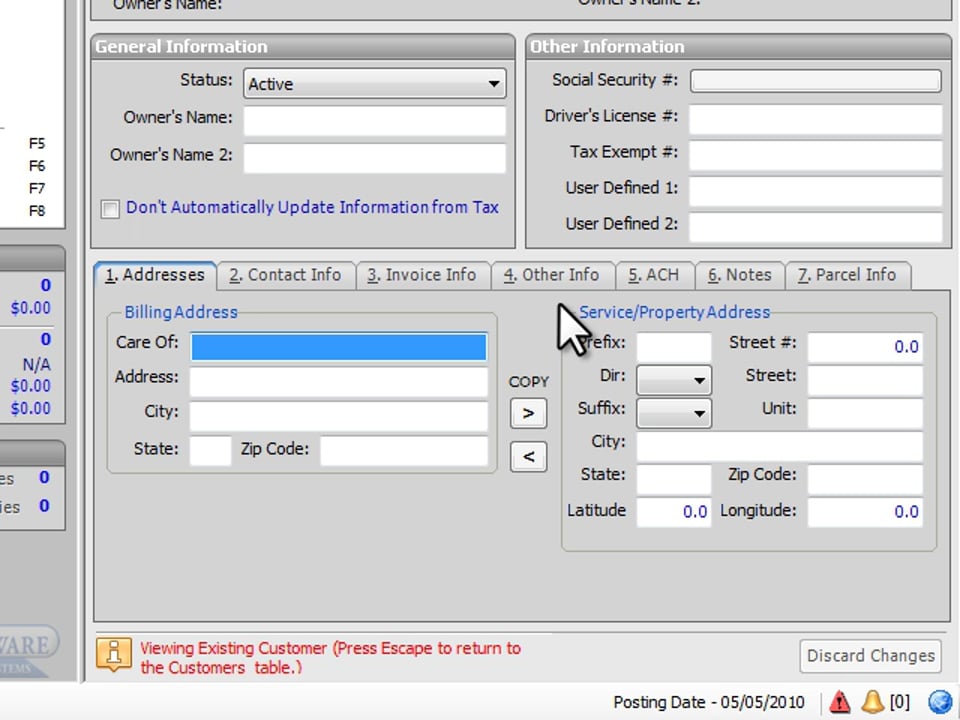Focus the Social Security # field

[816, 81]
